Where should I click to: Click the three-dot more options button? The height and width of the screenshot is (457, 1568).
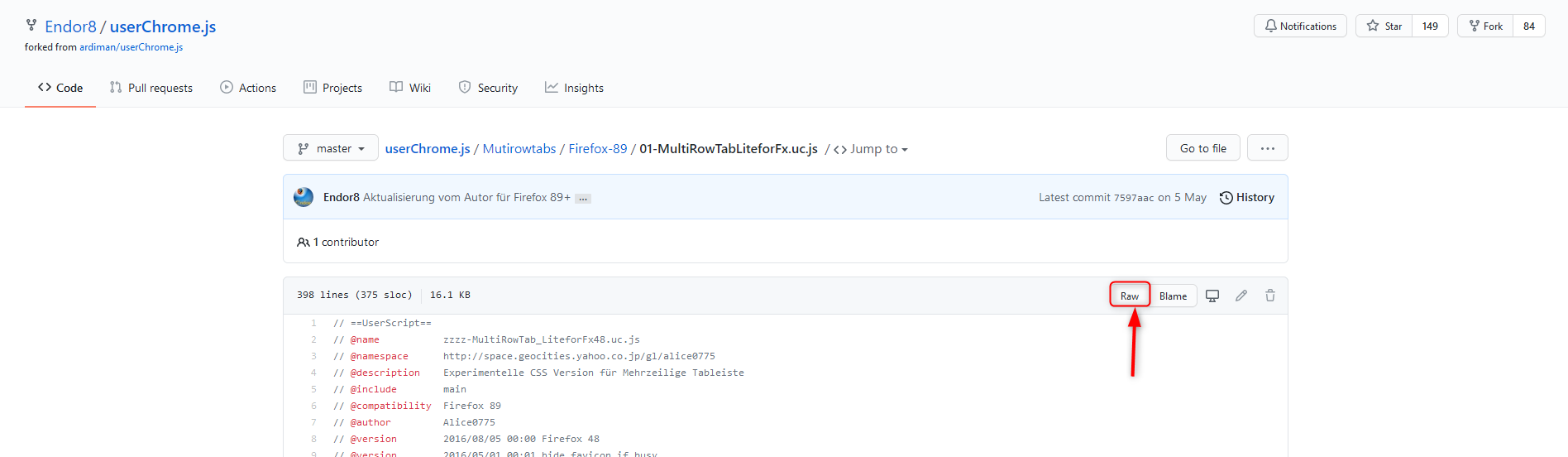point(1267,148)
